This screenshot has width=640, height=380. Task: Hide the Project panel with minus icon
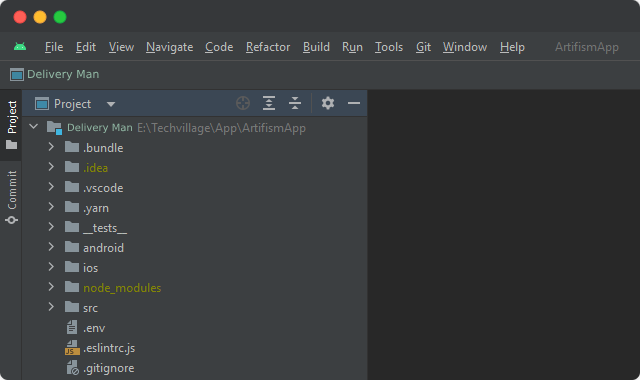pos(354,103)
